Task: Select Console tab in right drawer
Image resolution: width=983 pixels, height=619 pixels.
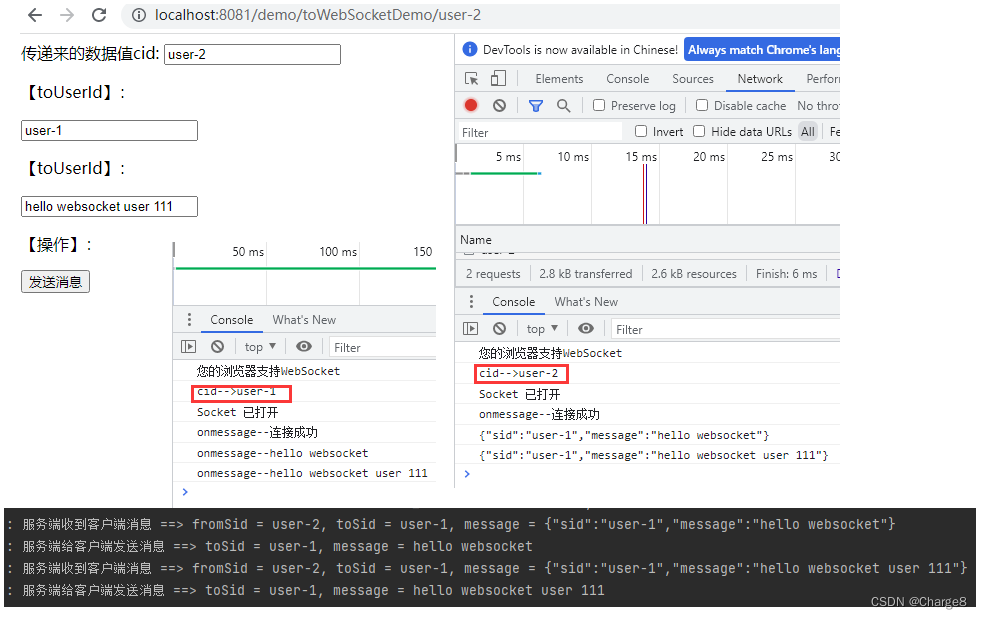Action: point(513,302)
